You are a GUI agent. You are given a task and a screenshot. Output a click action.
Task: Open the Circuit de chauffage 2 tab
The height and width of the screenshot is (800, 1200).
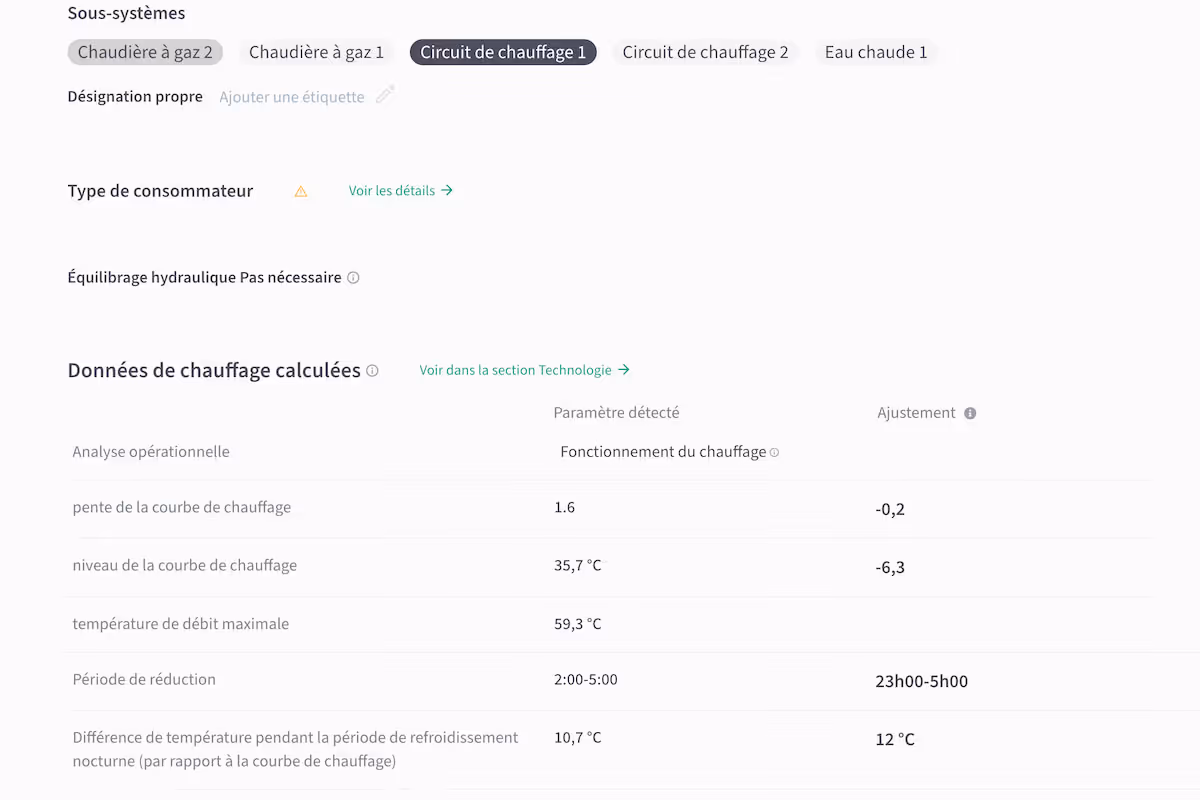[705, 52]
